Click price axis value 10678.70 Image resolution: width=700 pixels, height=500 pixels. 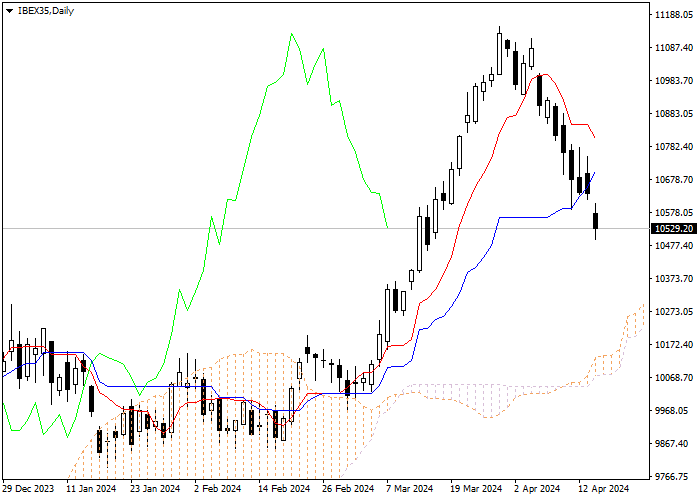pyautogui.click(x=674, y=180)
